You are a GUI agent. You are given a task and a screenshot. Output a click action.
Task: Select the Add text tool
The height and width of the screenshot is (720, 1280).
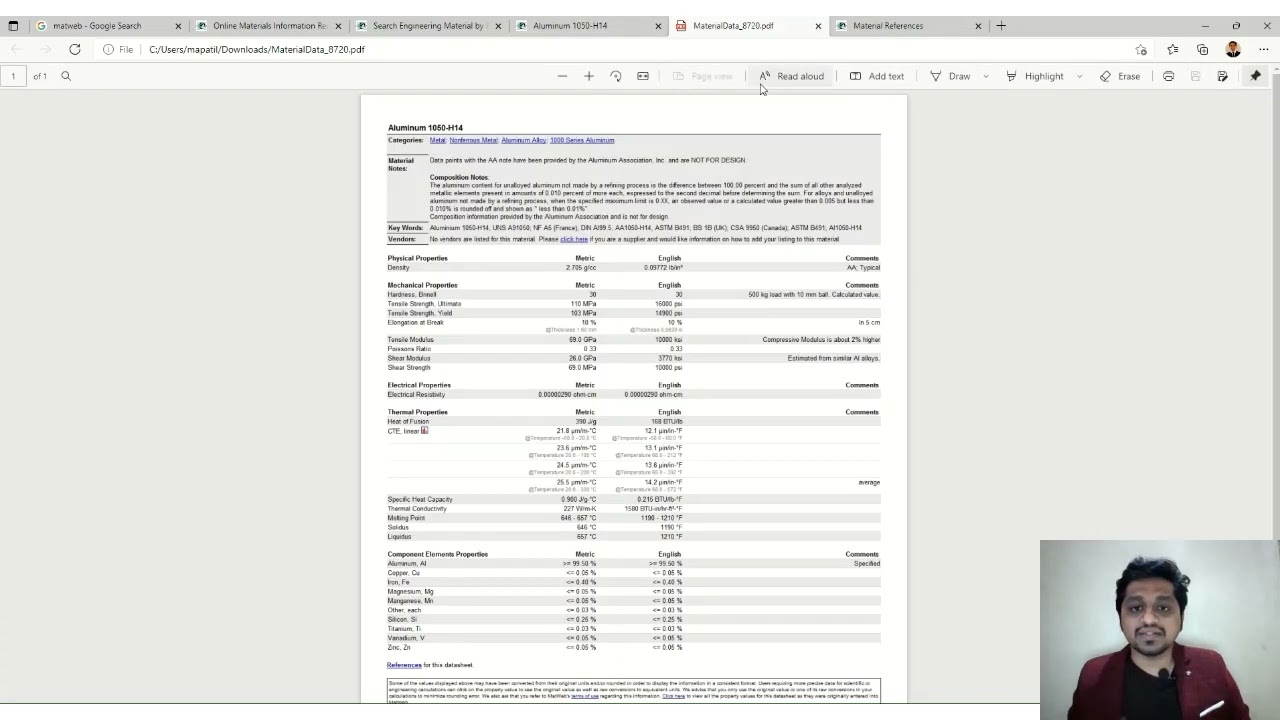point(877,76)
